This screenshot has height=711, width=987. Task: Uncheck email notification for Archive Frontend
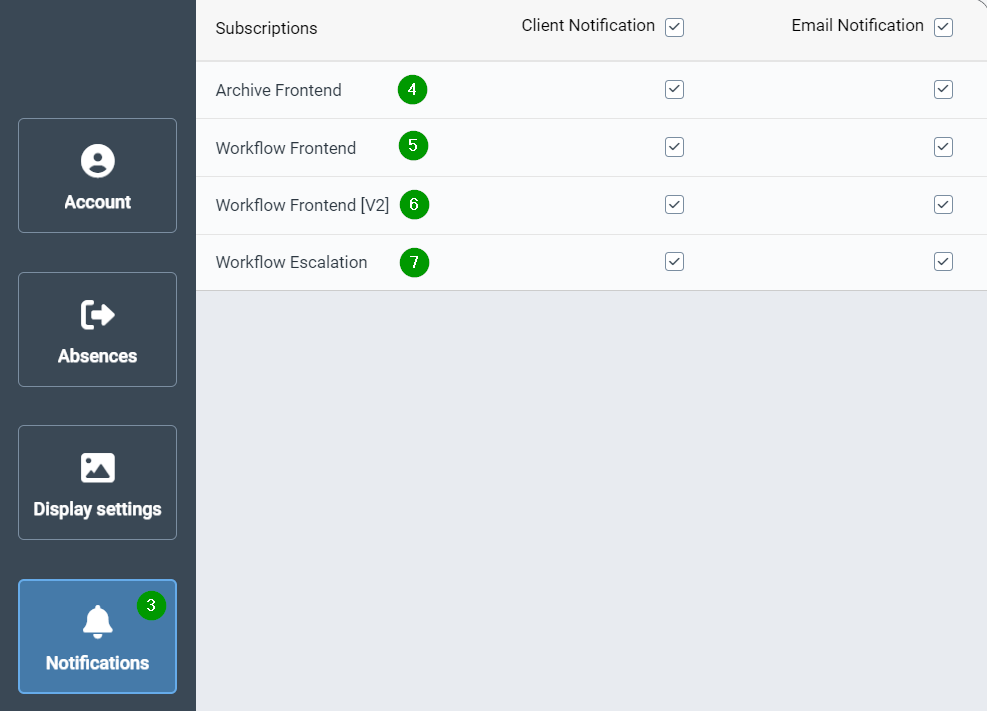(943, 90)
